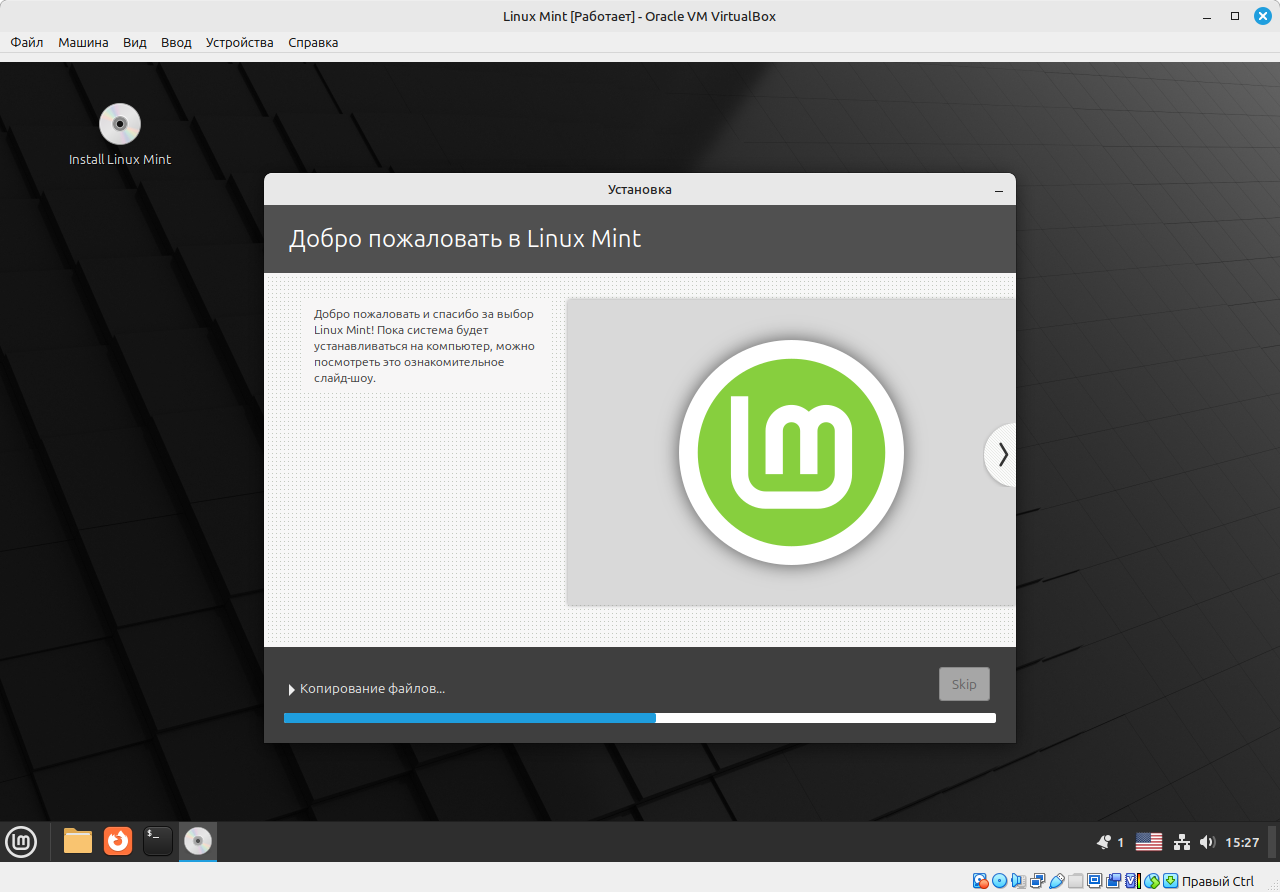Click the VirtualBox CPU load status icon

pyautogui.click(x=1132, y=881)
